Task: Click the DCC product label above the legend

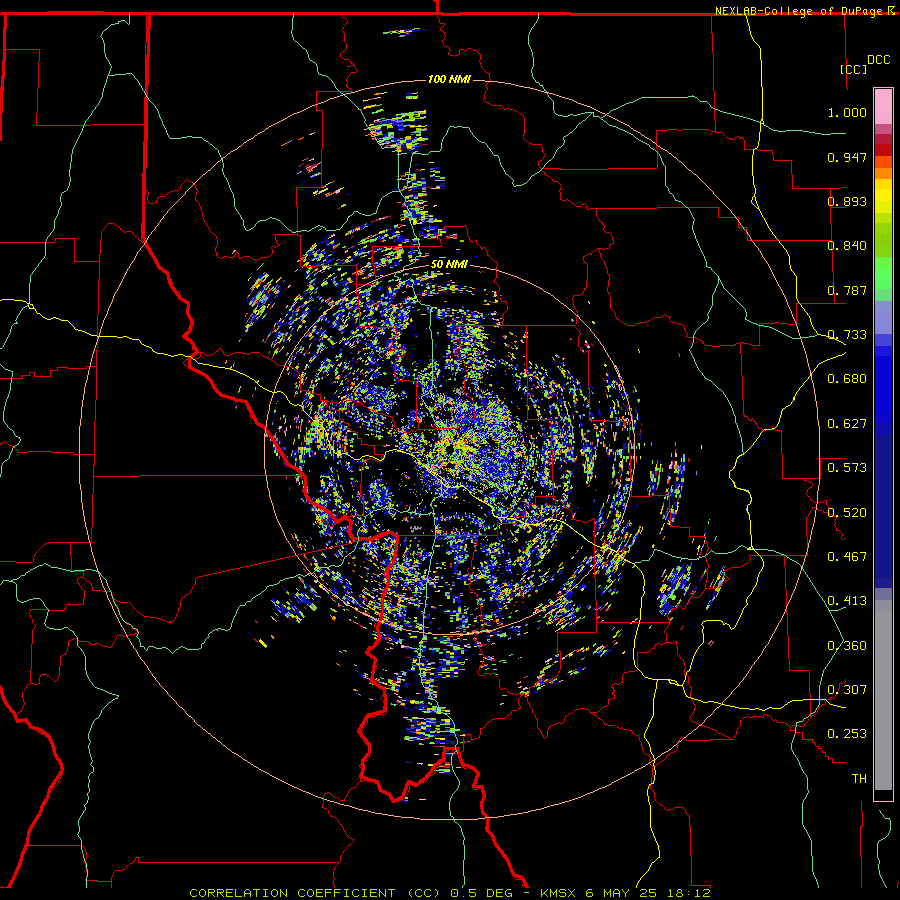Action: click(878, 60)
